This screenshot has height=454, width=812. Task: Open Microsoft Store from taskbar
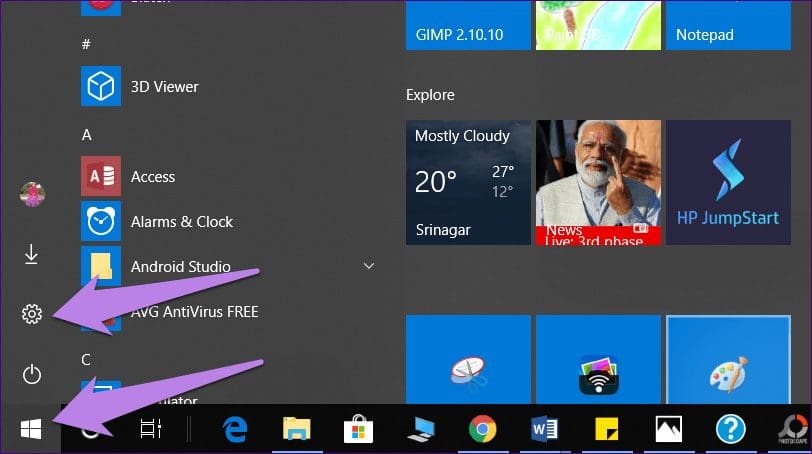(358, 429)
